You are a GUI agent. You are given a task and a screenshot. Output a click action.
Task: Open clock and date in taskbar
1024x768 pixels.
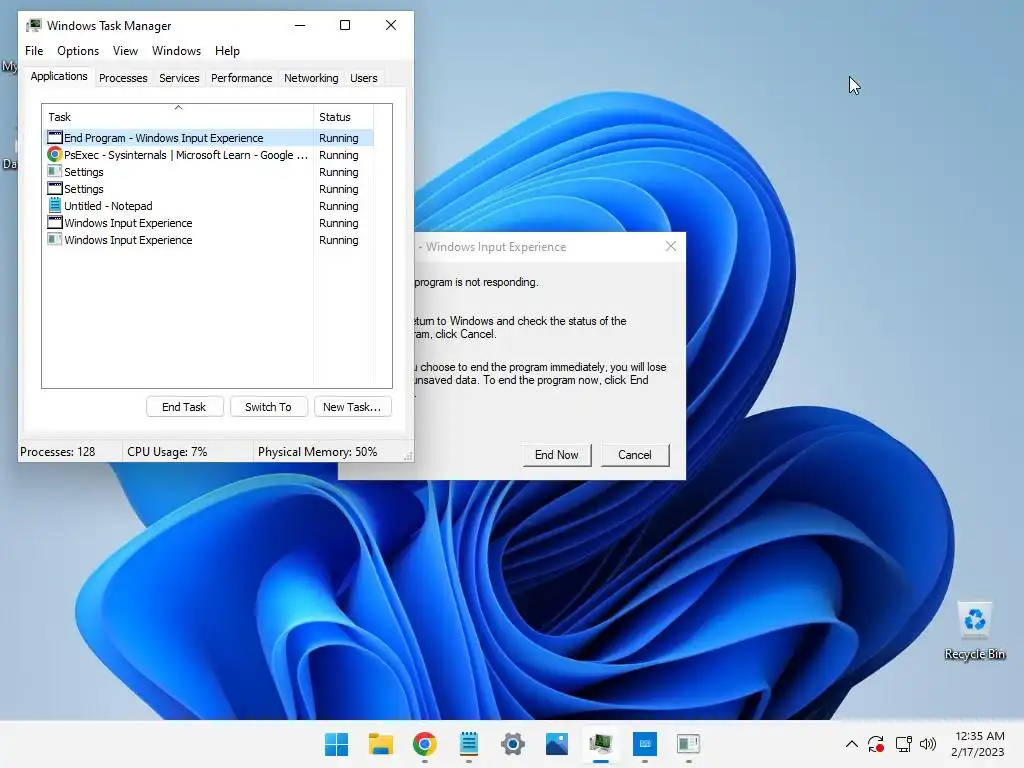pos(978,744)
